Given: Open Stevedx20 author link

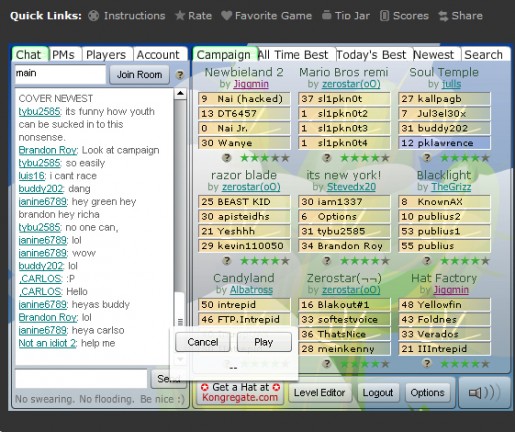Looking at the screenshot, I should [351, 187].
